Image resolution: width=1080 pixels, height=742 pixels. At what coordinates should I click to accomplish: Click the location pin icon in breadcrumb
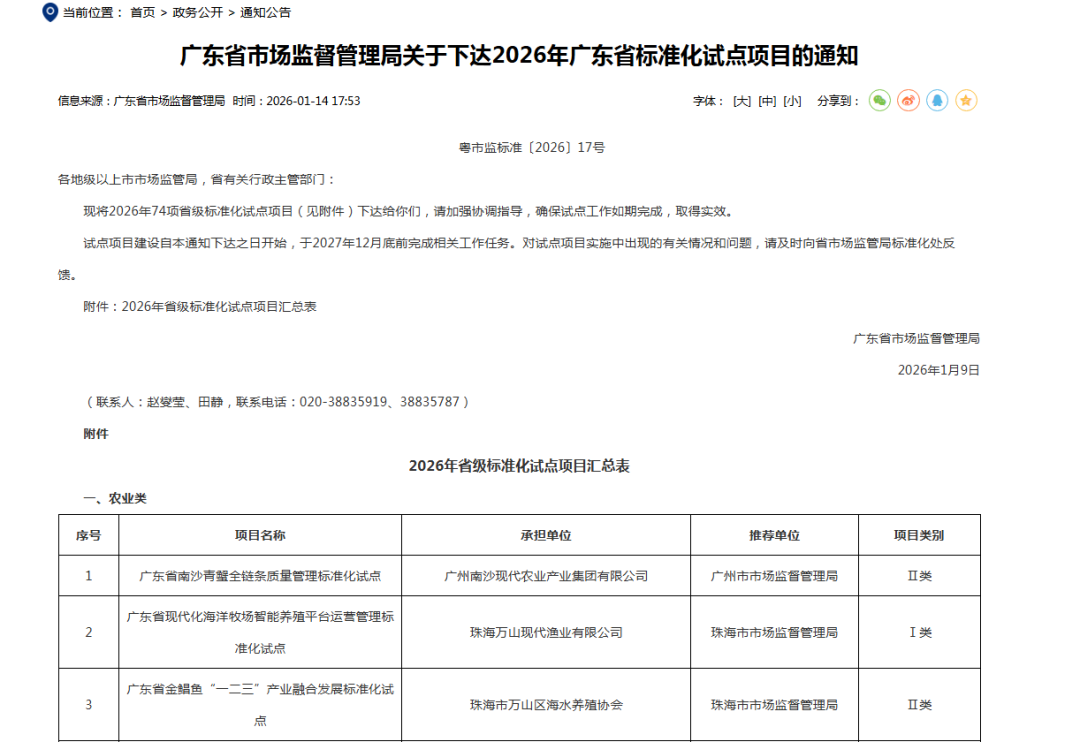pyautogui.click(x=49, y=12)
